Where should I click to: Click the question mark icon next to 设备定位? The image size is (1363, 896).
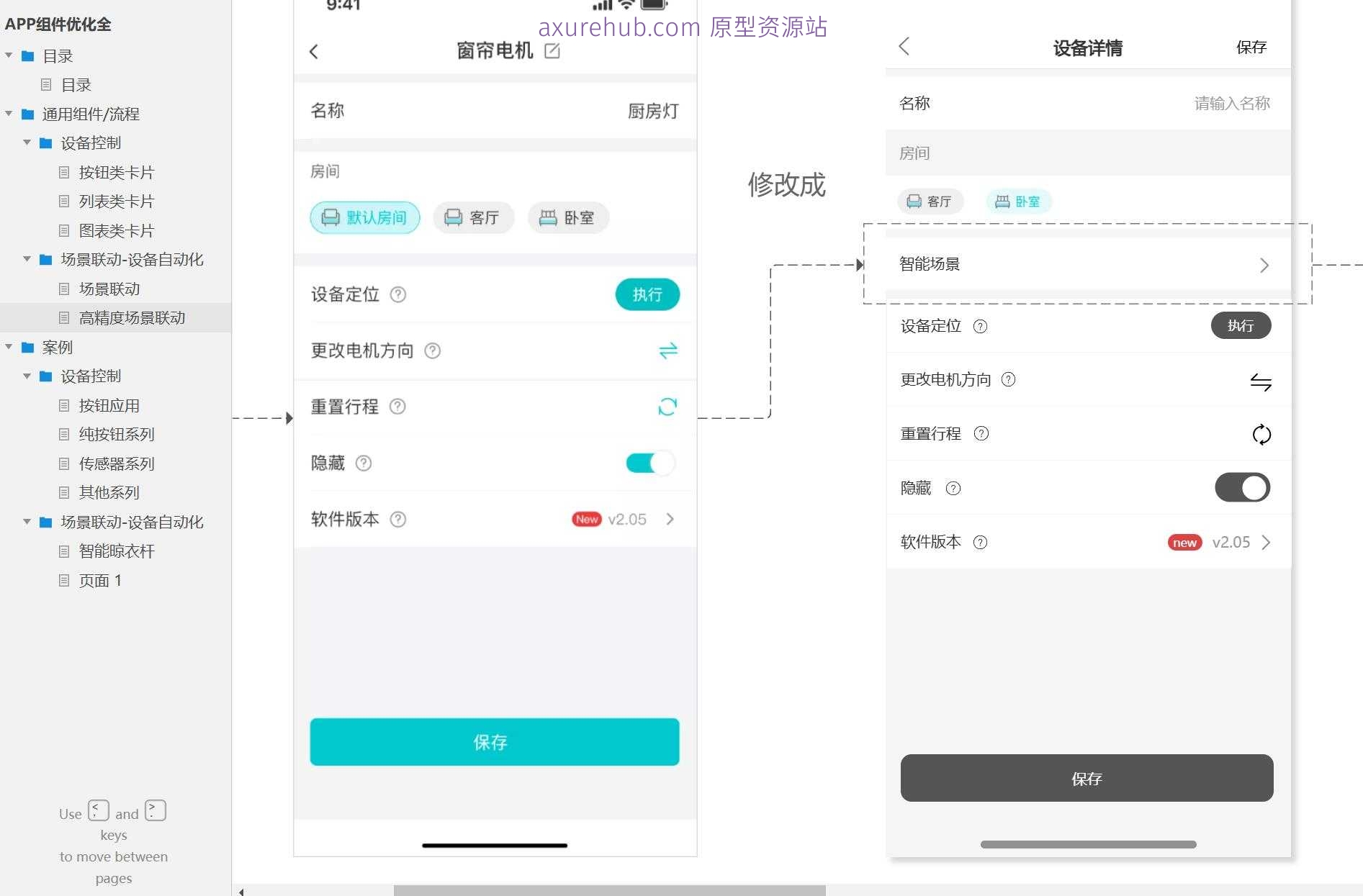point(399,294)
